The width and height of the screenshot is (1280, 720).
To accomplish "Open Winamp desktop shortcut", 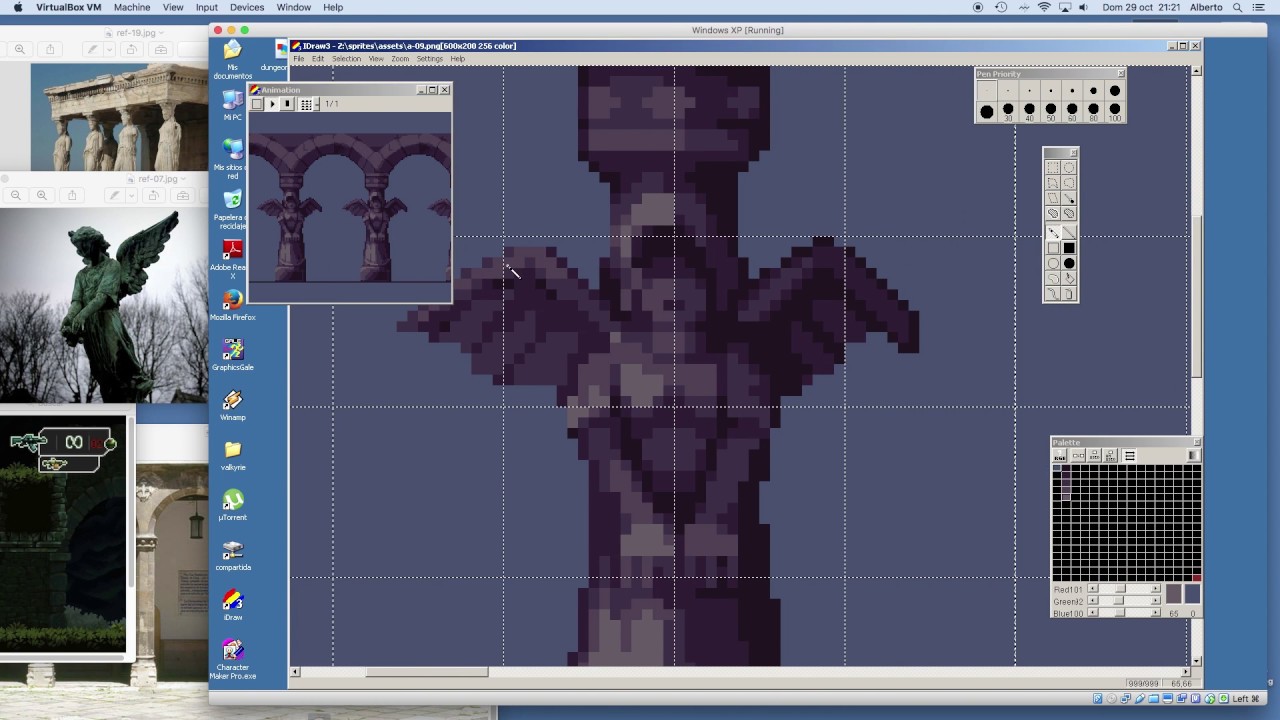I will coord(232,405).
